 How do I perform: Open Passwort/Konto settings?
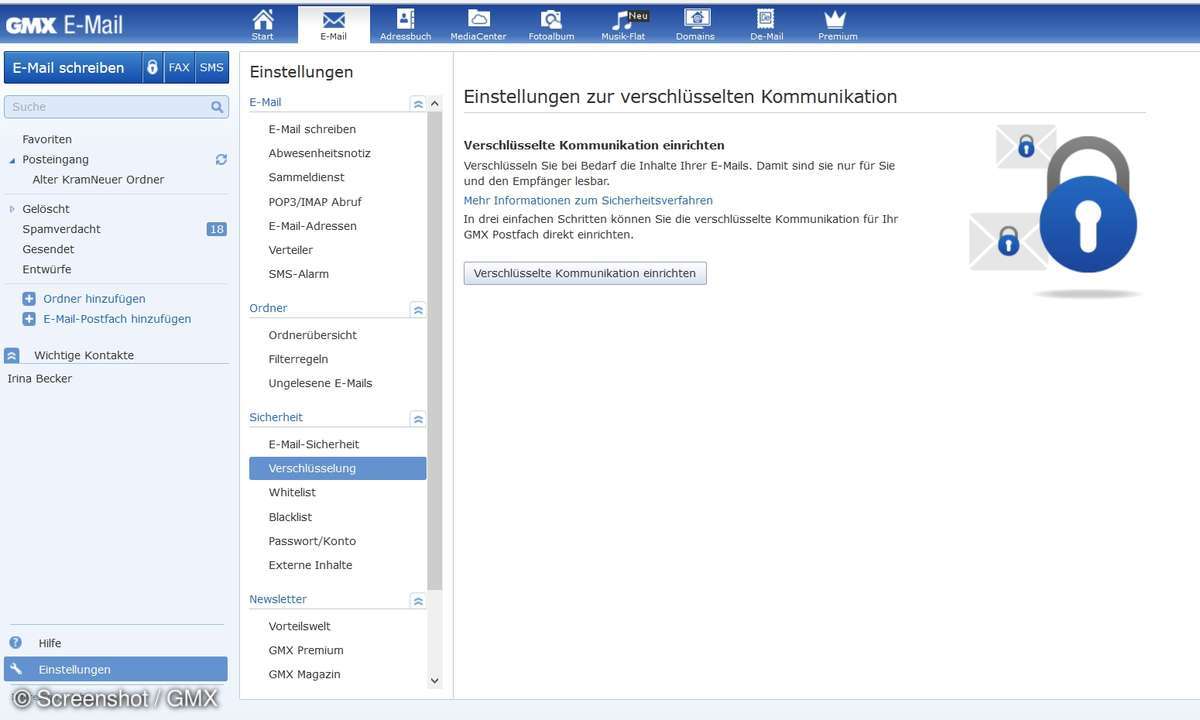[312, 541]
